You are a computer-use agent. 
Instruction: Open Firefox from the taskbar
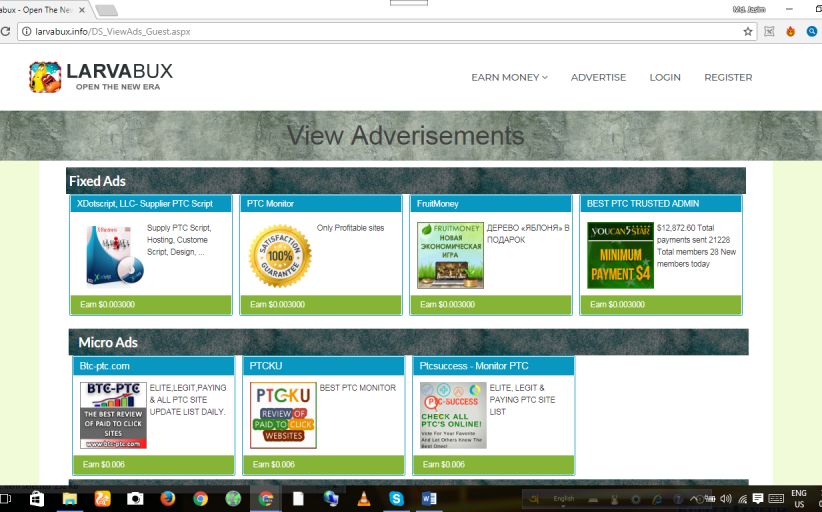(x=167, y=498)
